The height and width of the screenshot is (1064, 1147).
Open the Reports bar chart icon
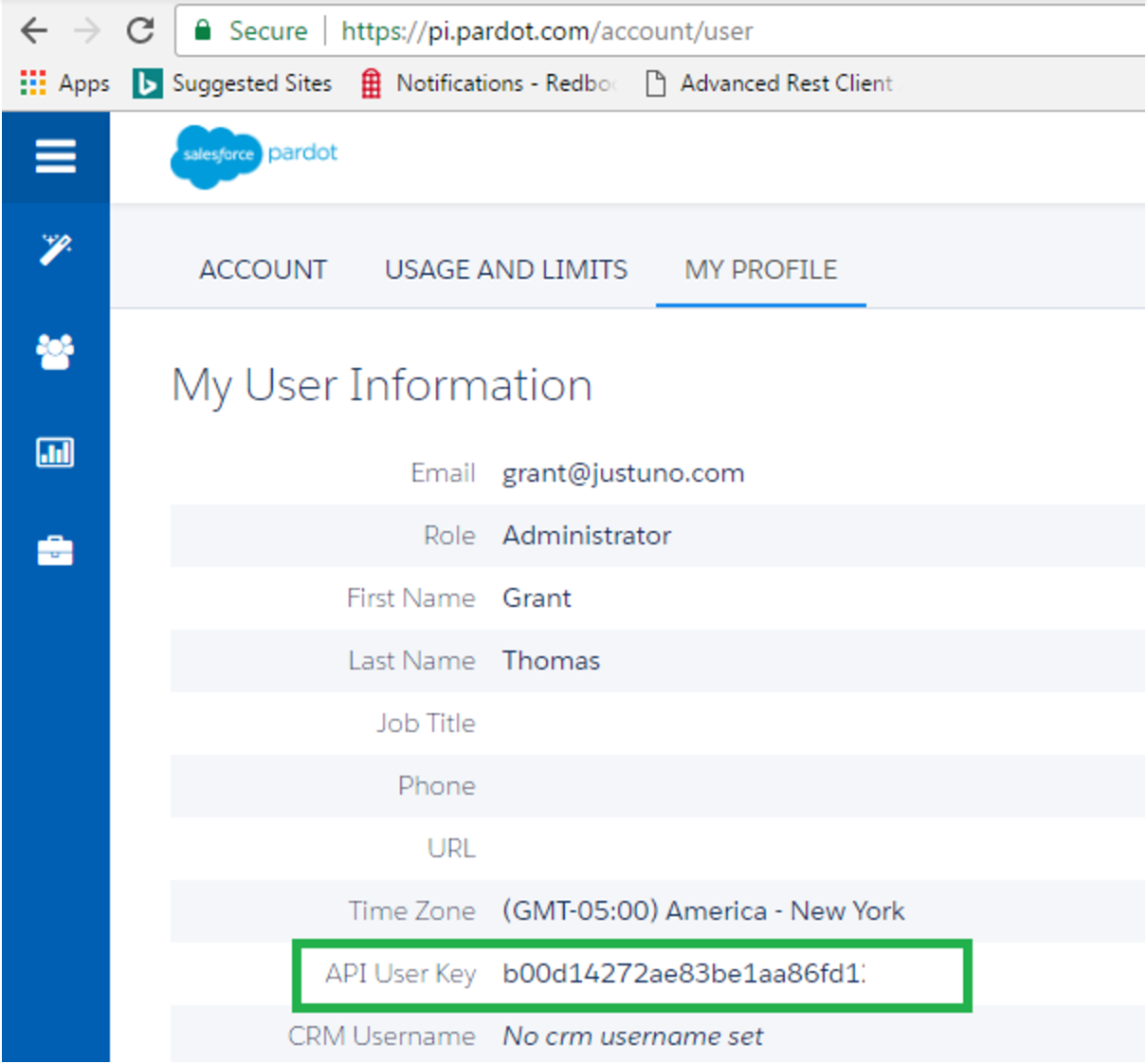coord(55,452)
